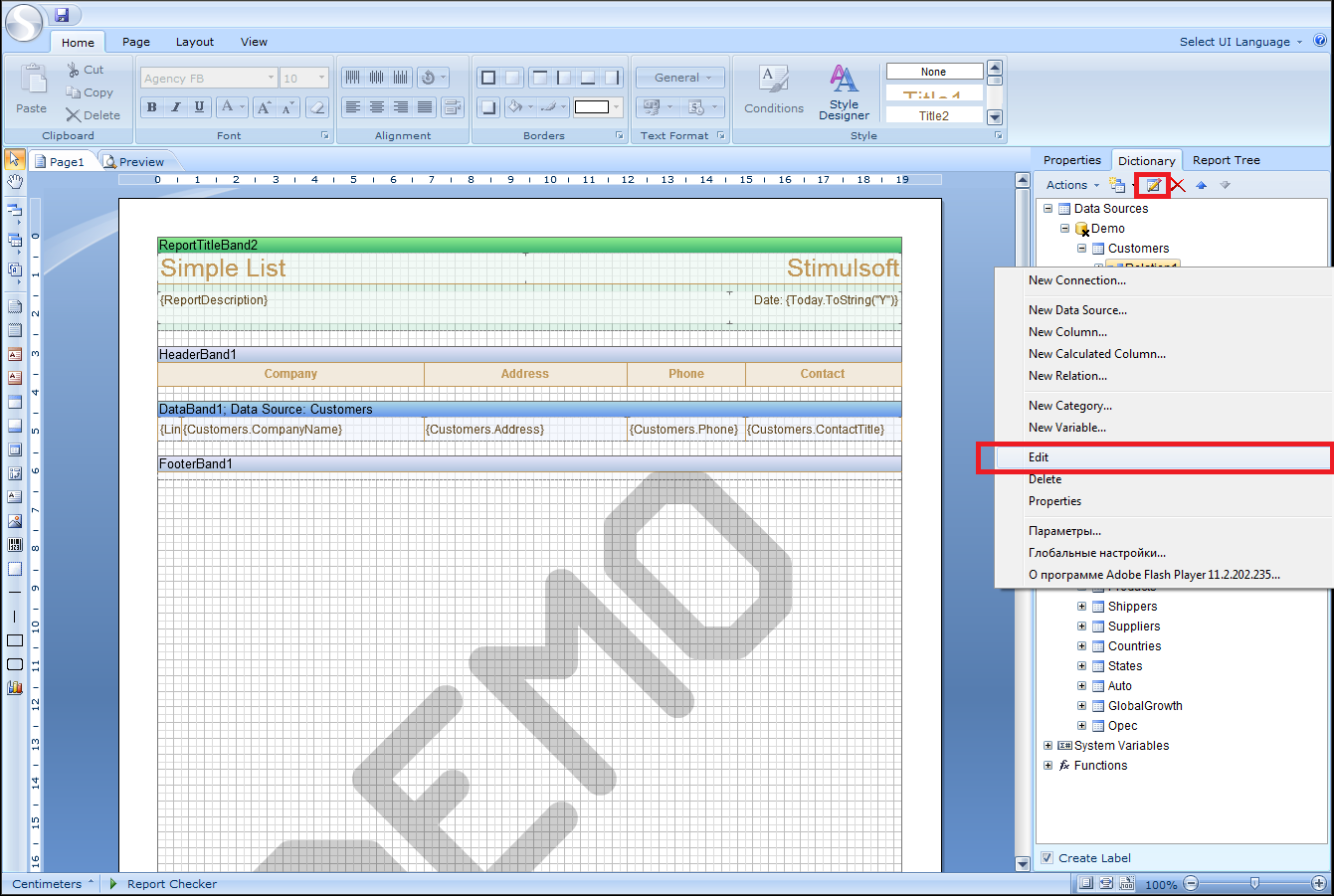The image size is (1334, 896).
Task: Justify the text alignment
Action: pos(425,107)
